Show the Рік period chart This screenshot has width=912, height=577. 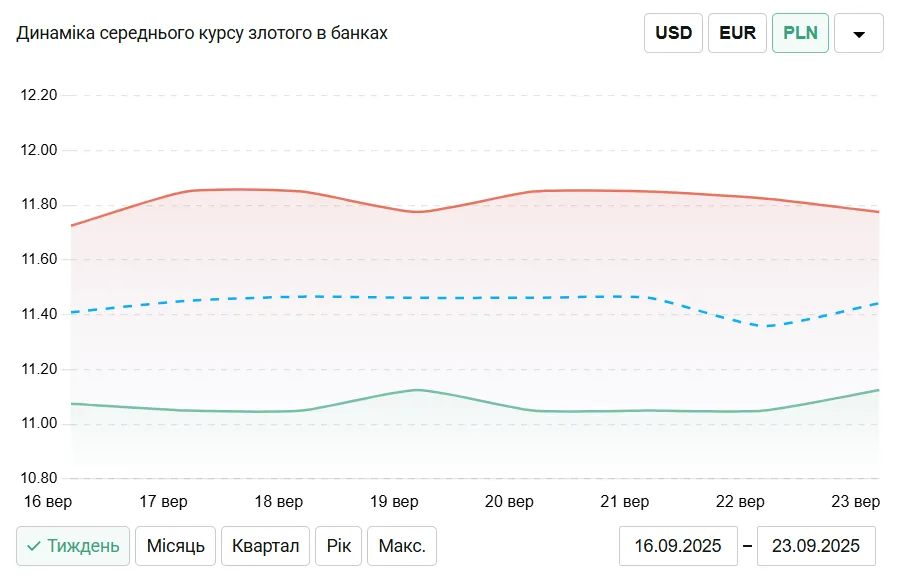pyautogui.click(x=338, y=546)
